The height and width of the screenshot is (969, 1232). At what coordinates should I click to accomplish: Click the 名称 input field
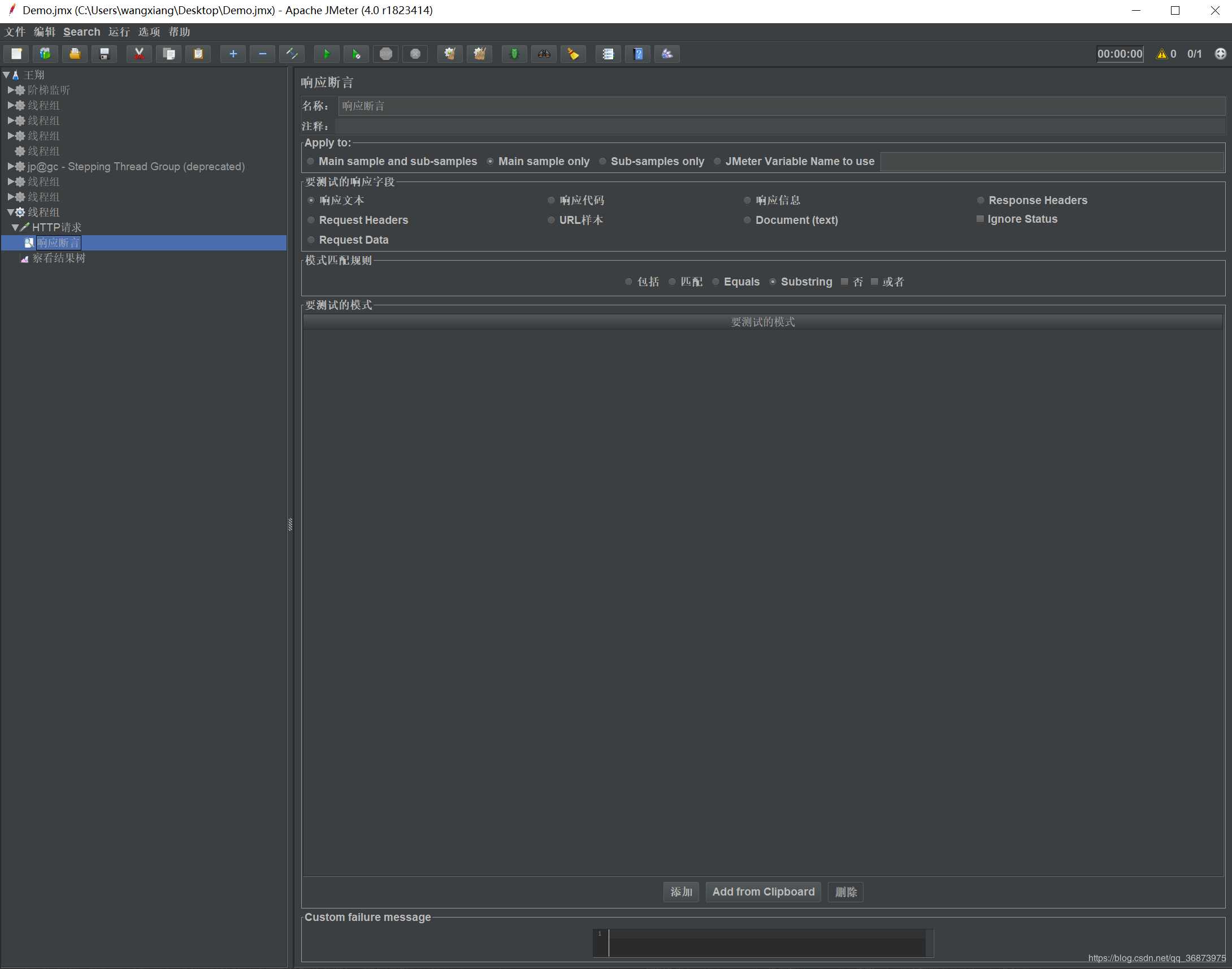(782, 106)
